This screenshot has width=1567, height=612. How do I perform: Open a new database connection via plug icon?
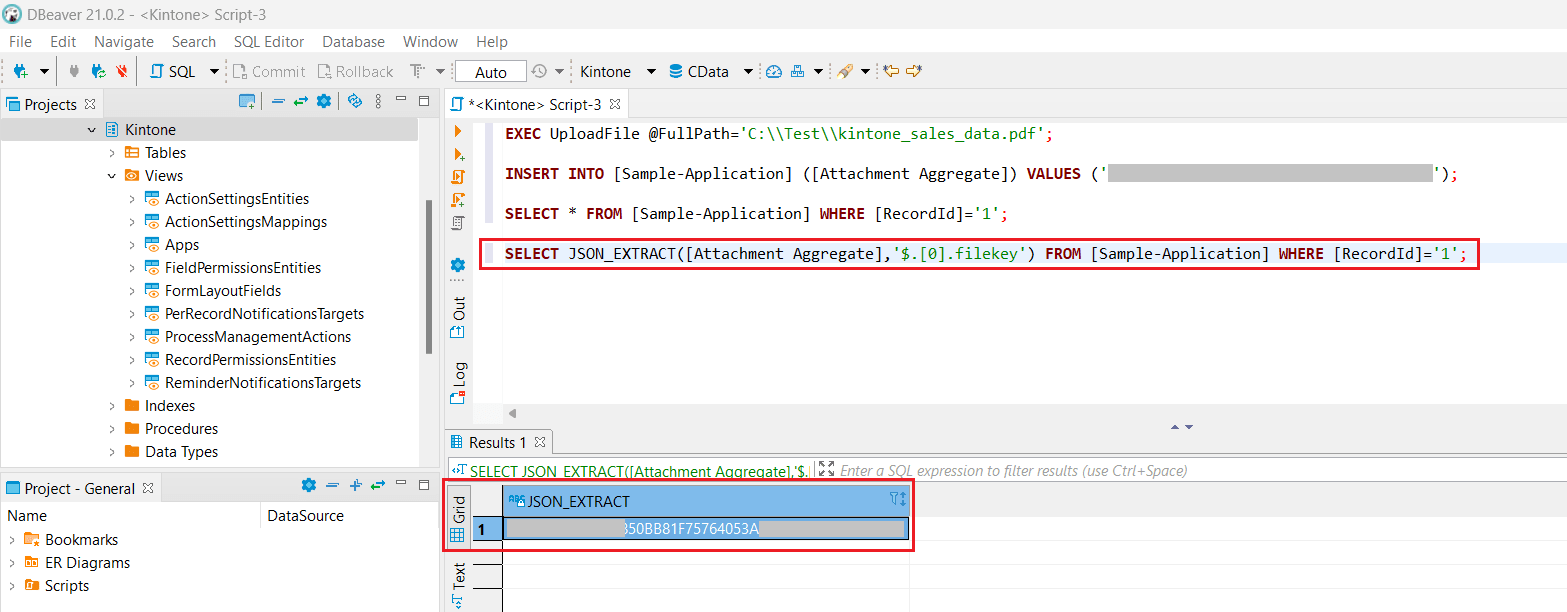[20, 71]
